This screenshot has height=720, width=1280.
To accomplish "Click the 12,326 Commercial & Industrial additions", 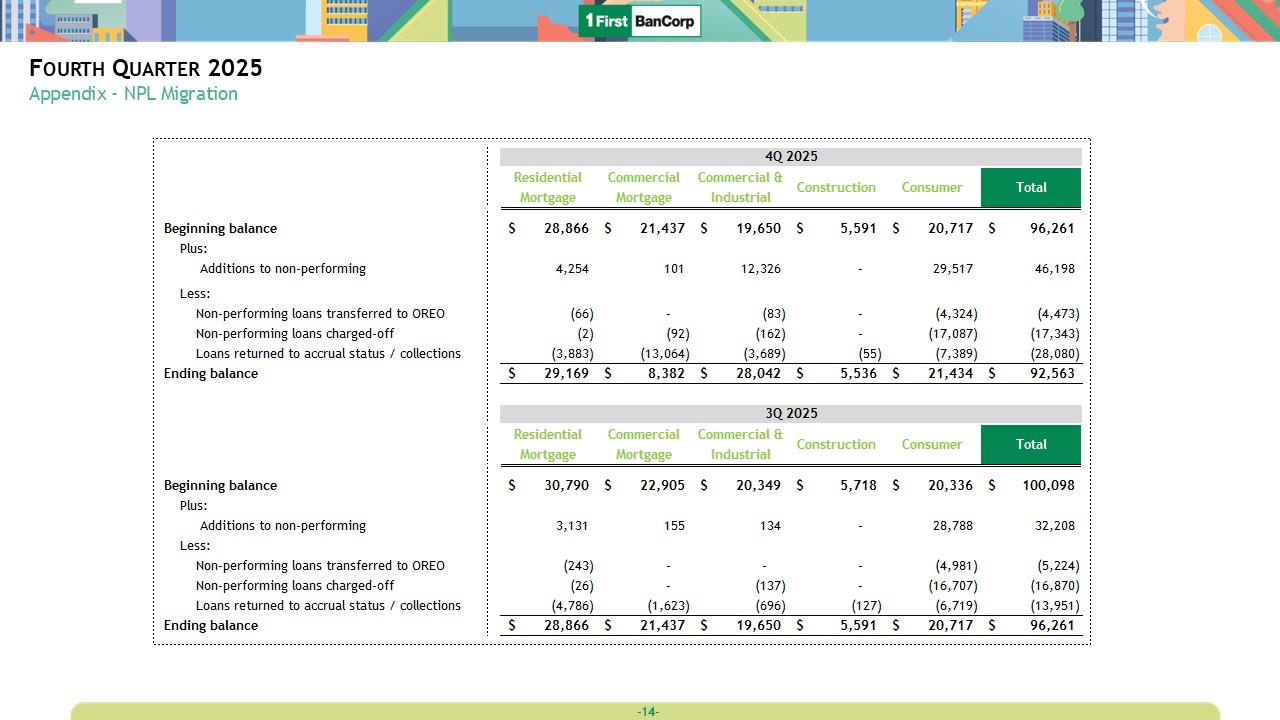I will (760, 269).
